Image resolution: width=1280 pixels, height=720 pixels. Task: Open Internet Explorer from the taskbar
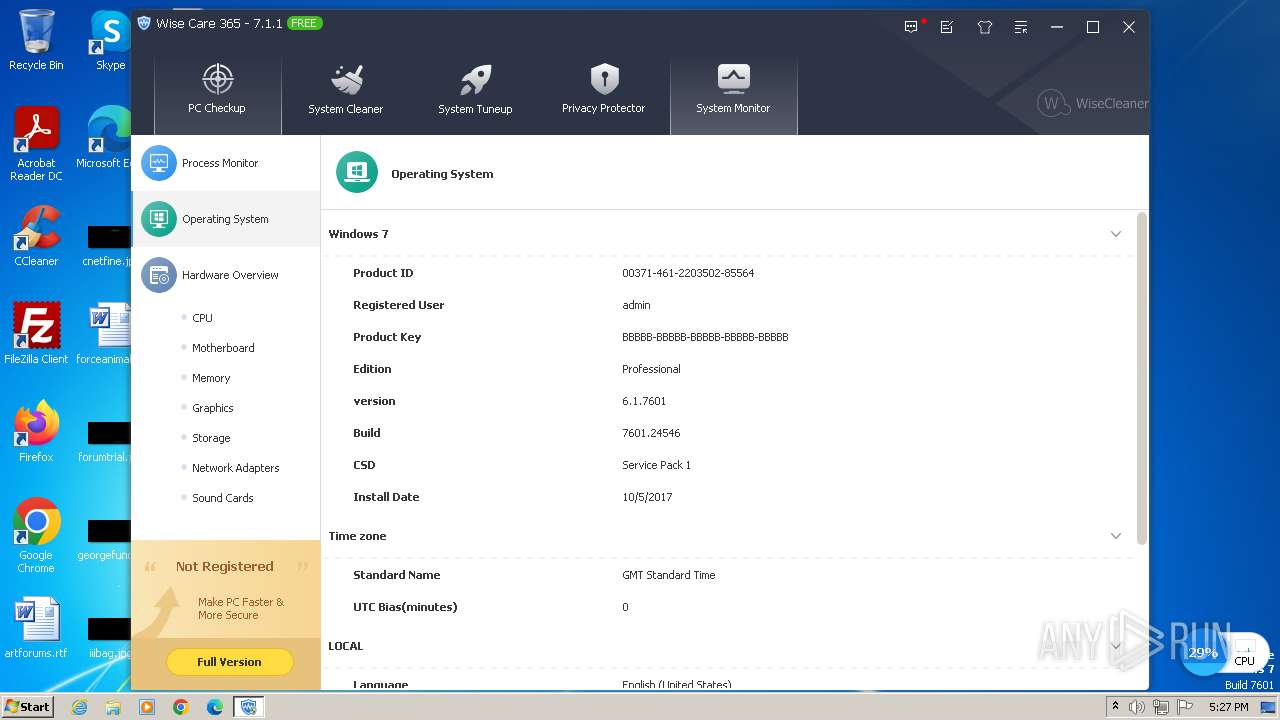click(x=79, y=707)
